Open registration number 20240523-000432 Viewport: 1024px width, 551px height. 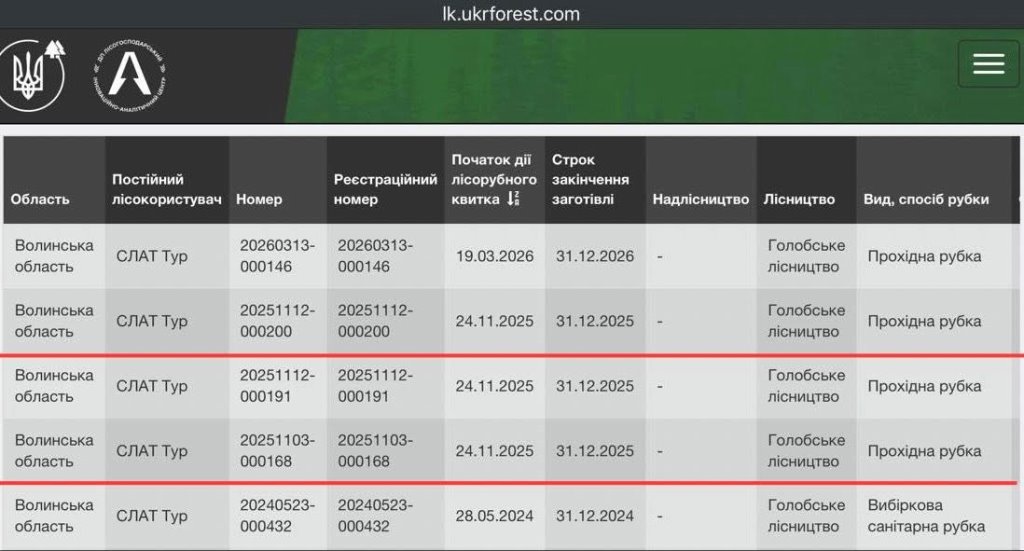click(x=375, y=516)
